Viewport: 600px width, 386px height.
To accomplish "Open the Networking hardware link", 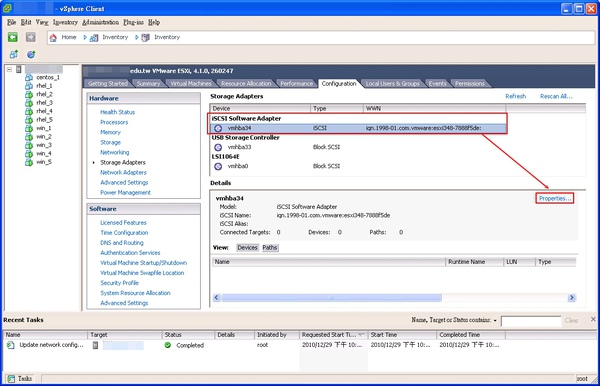I will (x=115, y=152).
